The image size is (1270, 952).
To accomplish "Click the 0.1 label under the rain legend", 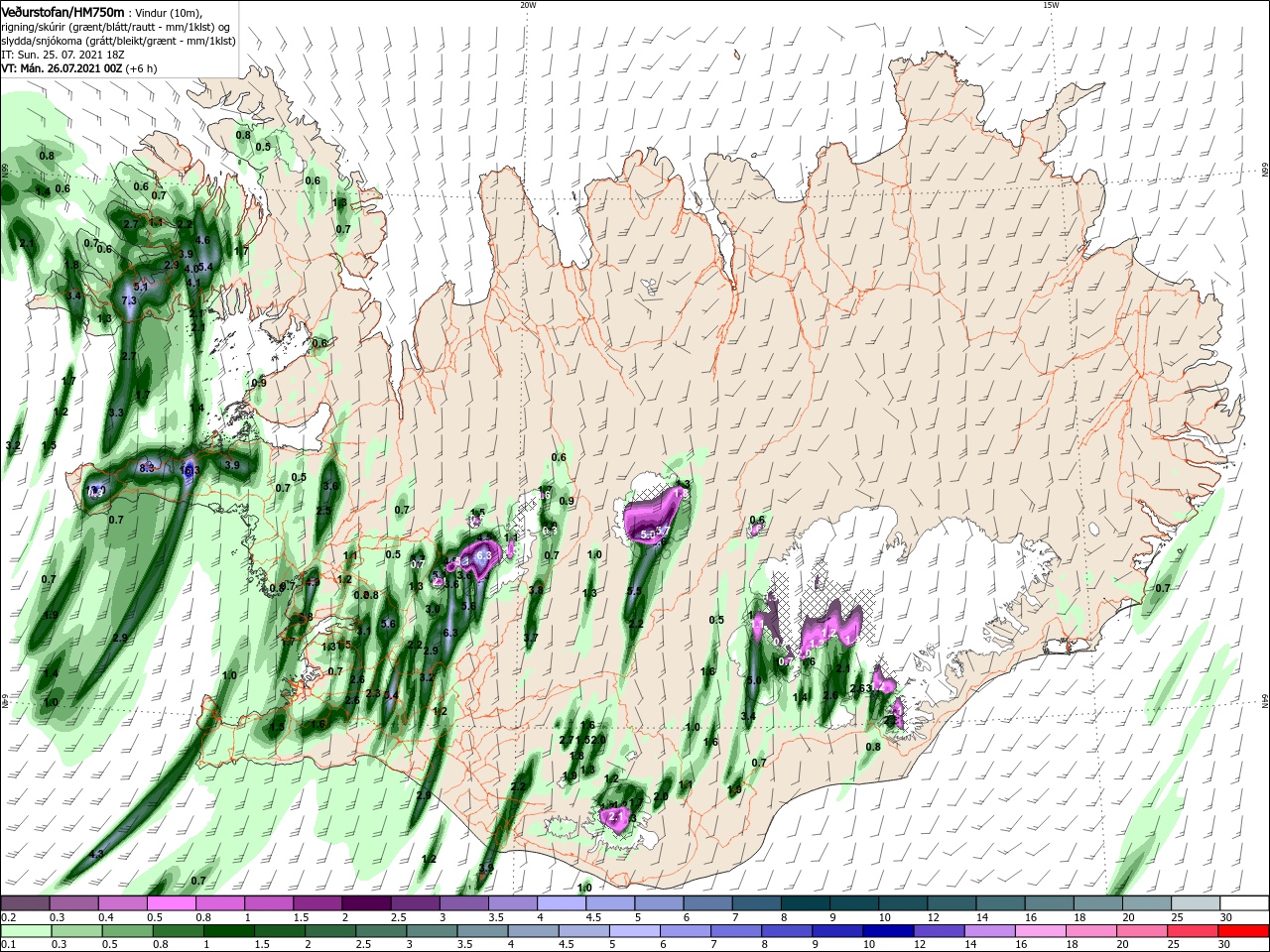I will [6, 944].
